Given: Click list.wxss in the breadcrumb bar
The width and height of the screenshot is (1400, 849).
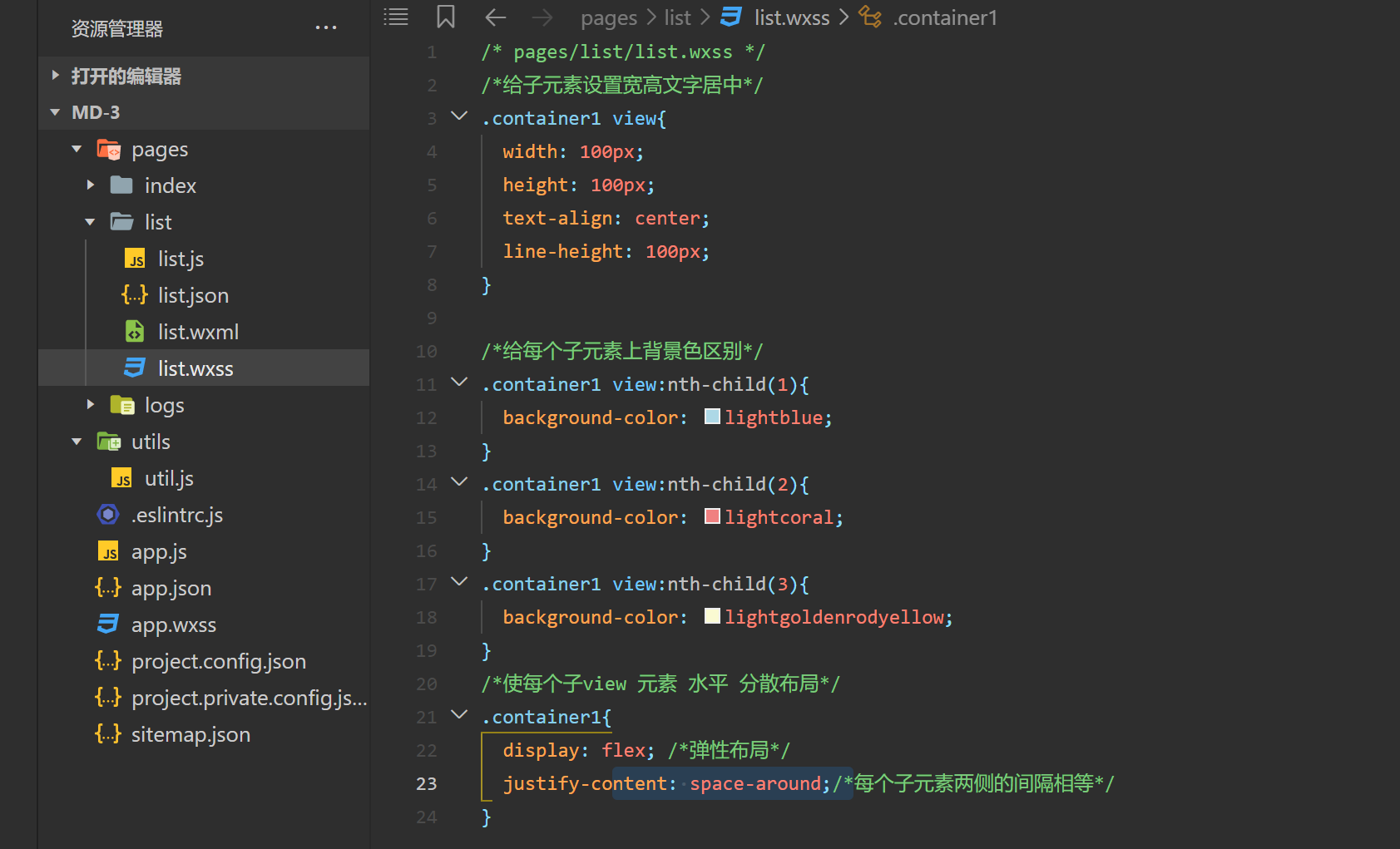Looking at the screenshot, I should pos(791,17).
